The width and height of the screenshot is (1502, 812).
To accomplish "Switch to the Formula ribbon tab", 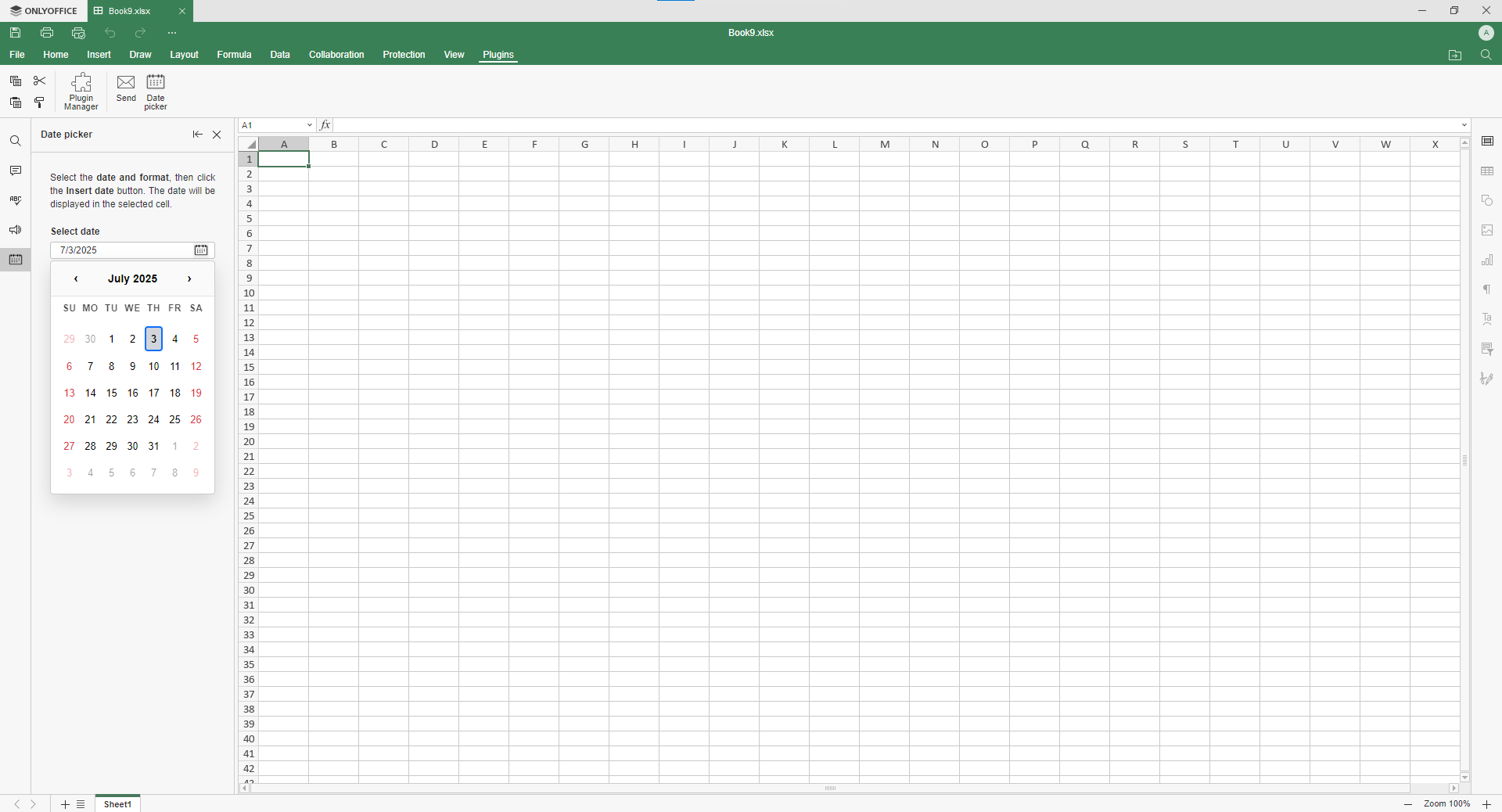I will [234, 55].
